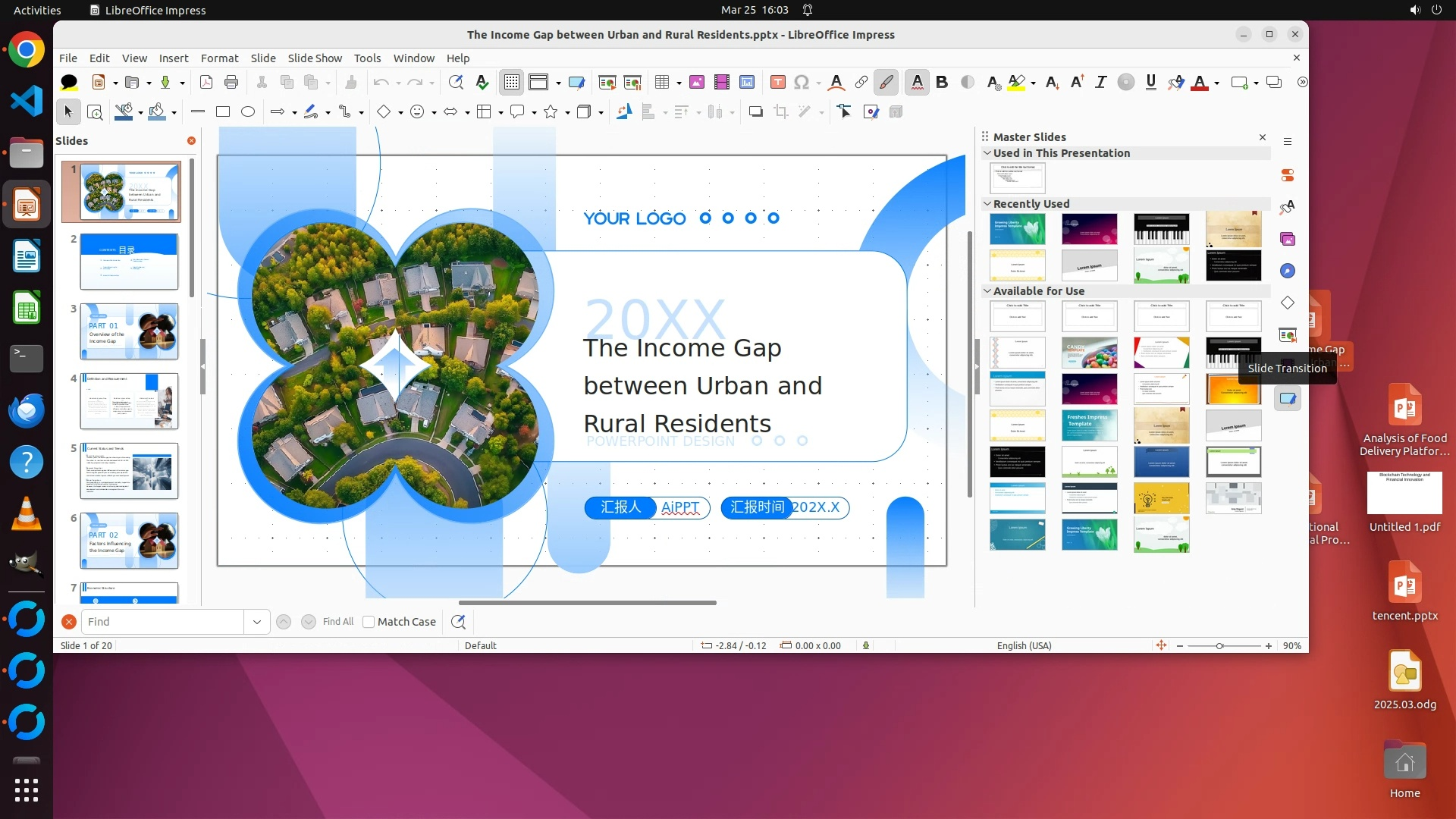Close the Master Slides sidebar panel

coord(1263,137)
